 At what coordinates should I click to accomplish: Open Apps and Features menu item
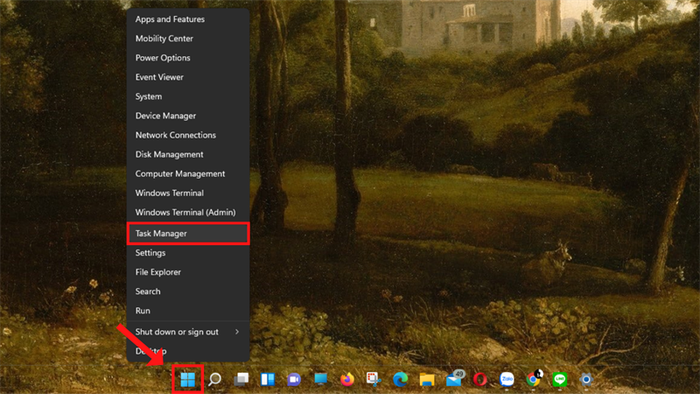point(188,19)
